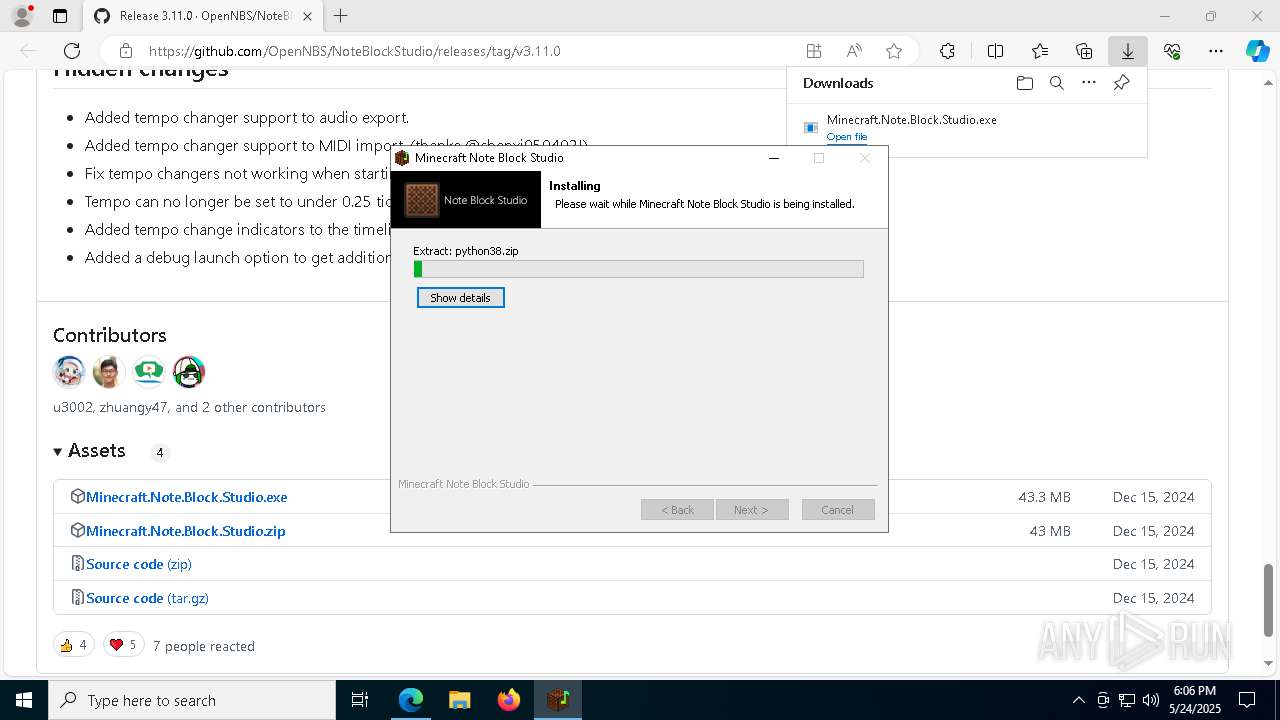Toggle split screen view icon
The height and width of the screenshot is (720, 1280).
point(995,51)
